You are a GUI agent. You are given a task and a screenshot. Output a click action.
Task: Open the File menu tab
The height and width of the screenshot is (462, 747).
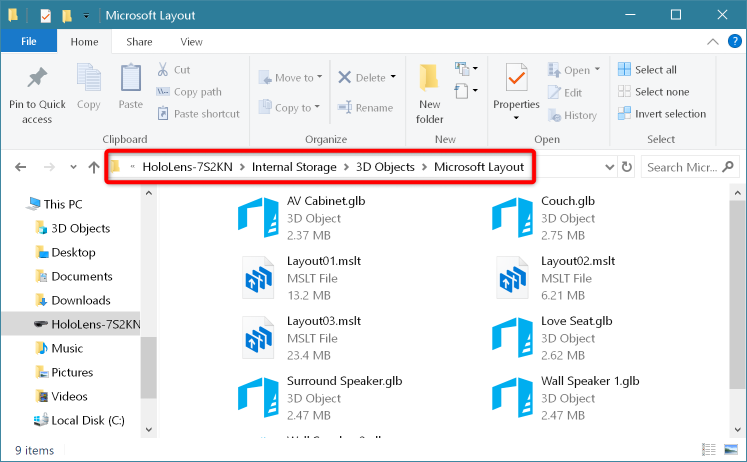pos(28,42)
